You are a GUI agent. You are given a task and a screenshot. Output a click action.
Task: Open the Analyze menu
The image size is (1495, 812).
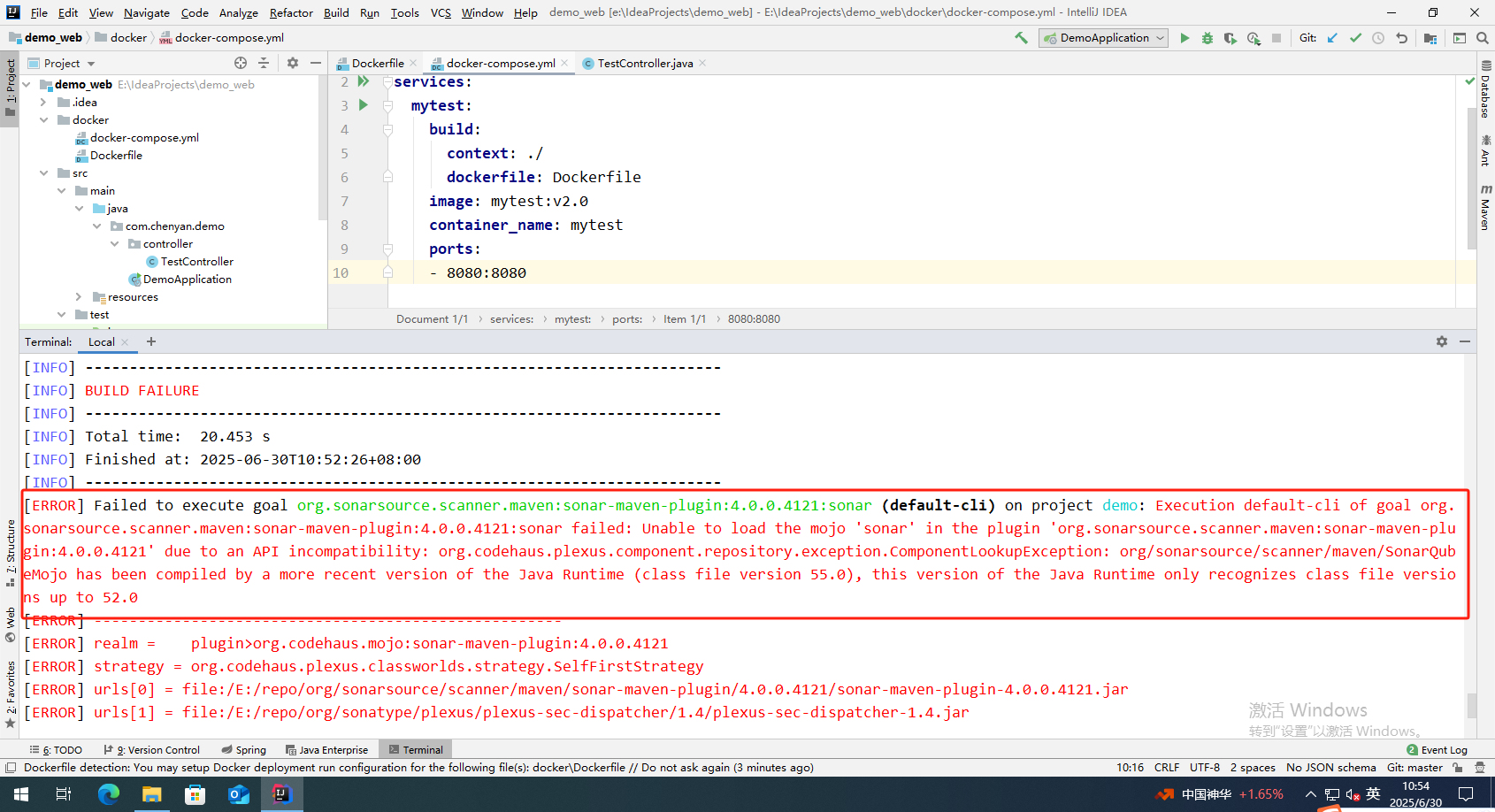click(x=239, y=13)
